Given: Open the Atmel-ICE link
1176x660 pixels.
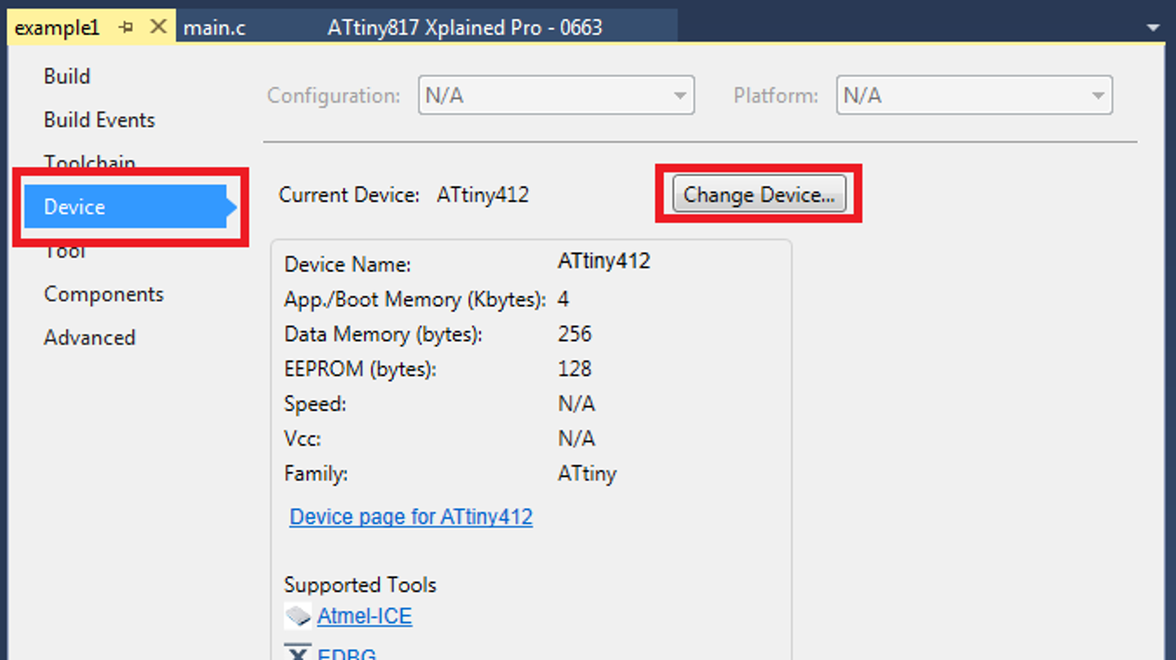Looking at the screenshot, I should 364,616.
